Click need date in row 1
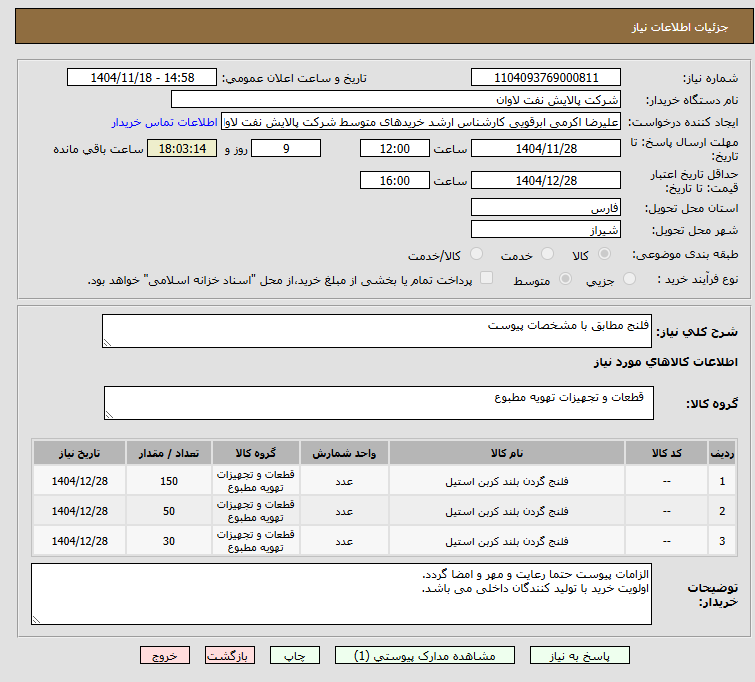 click(x=79, y=481)
